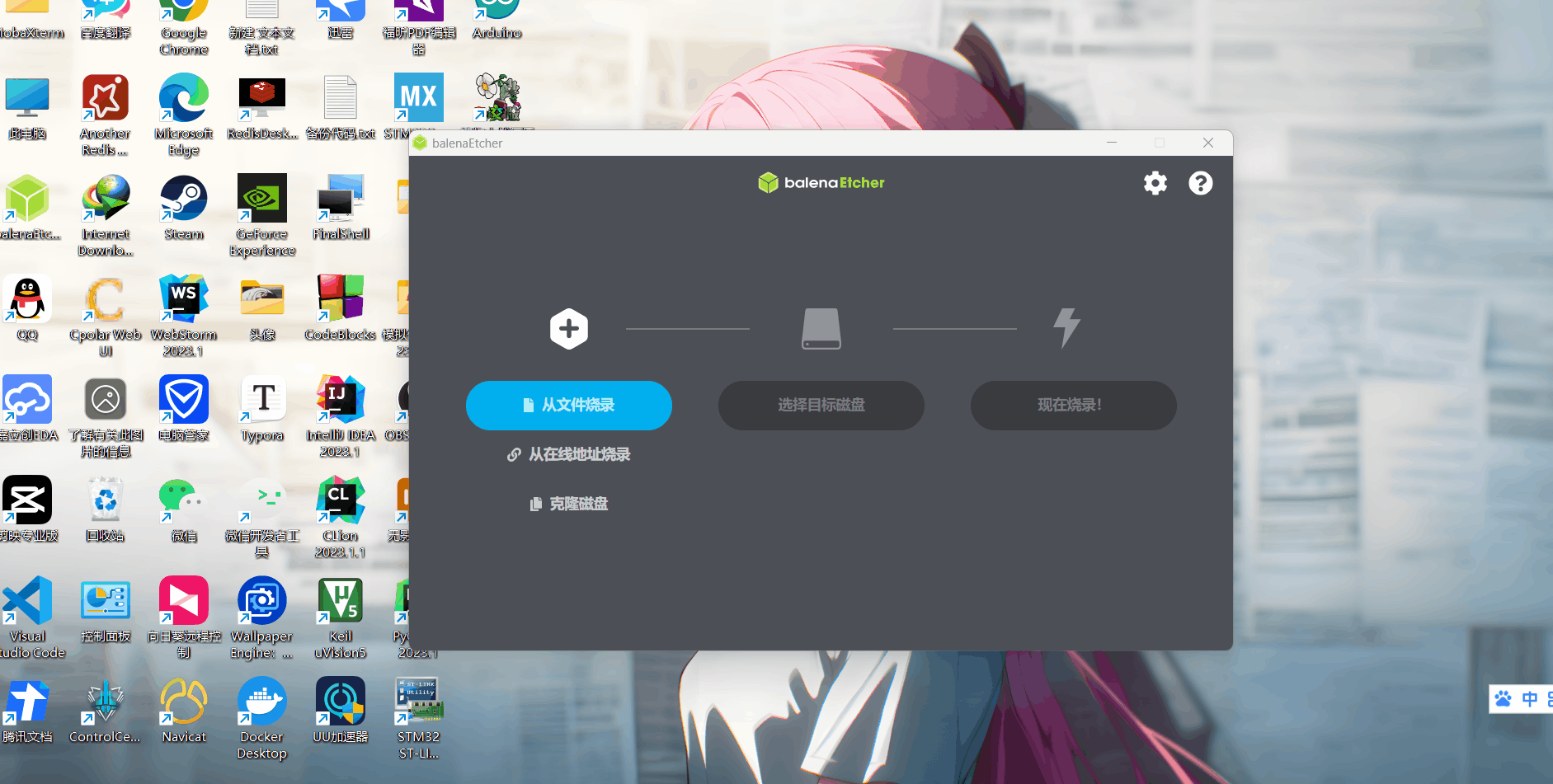
Task: Open 向日葵远程控制 desktop icon
Action: pos(184,617)
